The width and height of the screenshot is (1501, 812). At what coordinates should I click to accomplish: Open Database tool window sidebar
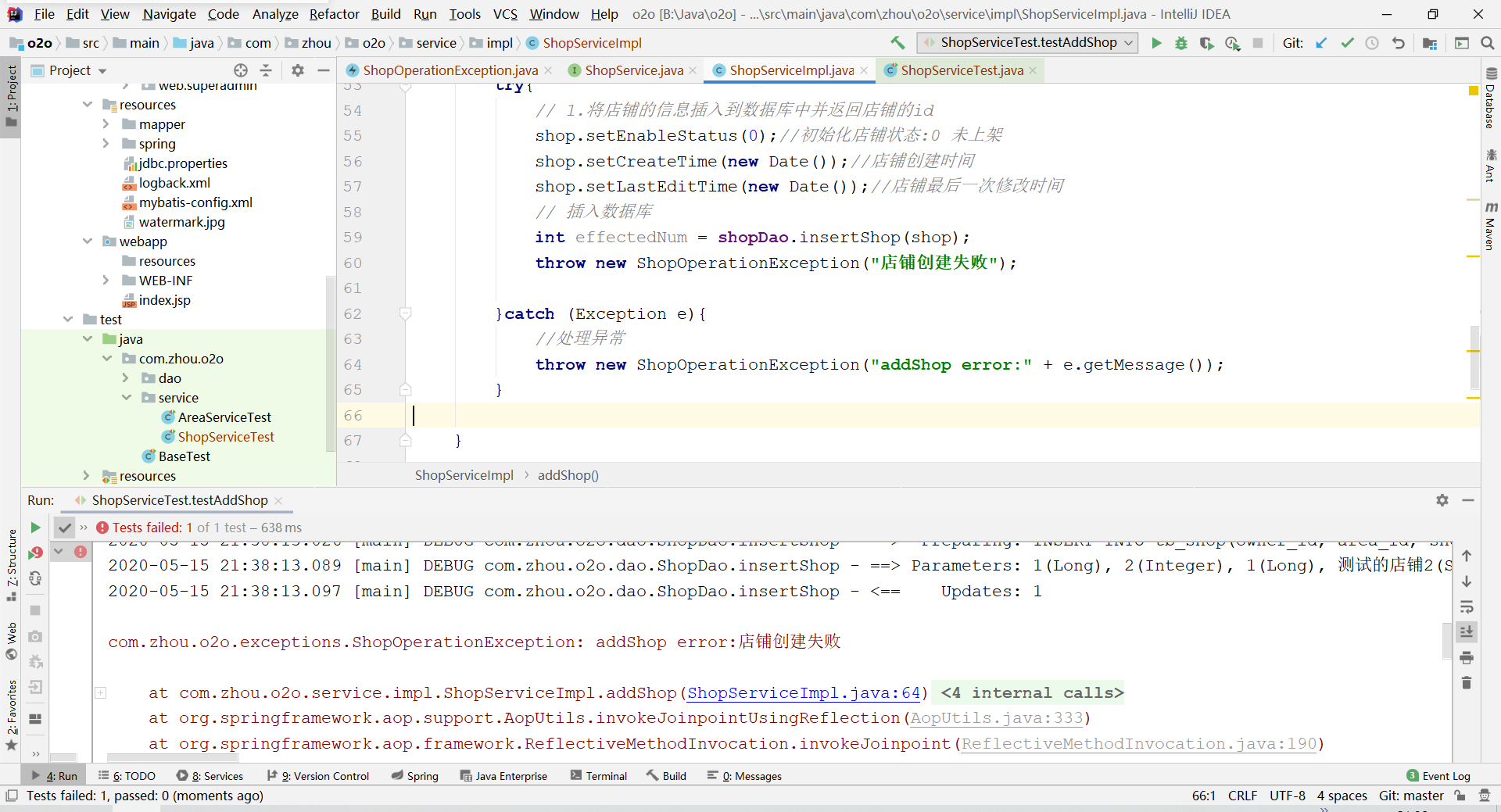[1491, 98]
